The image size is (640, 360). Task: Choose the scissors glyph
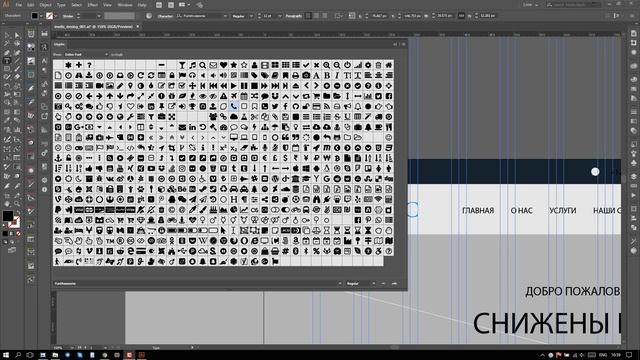(254, 117)
